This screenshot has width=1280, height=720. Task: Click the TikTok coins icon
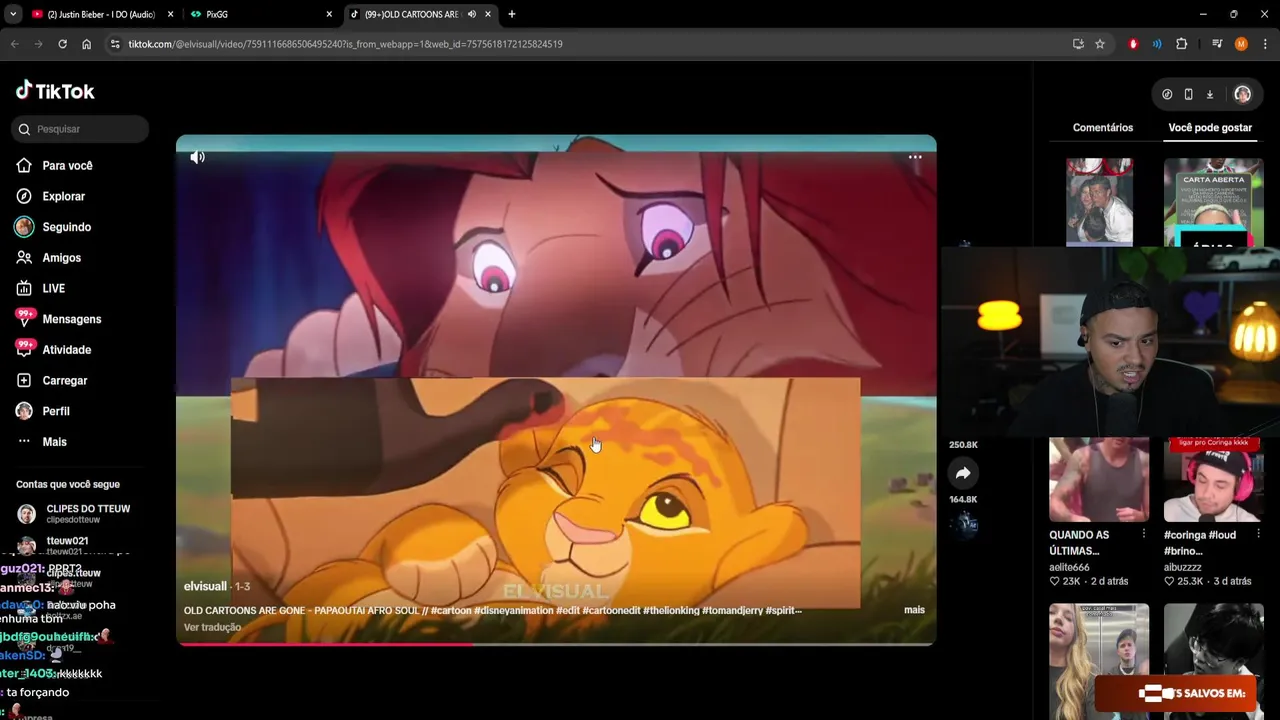(x=1167, y=94)
